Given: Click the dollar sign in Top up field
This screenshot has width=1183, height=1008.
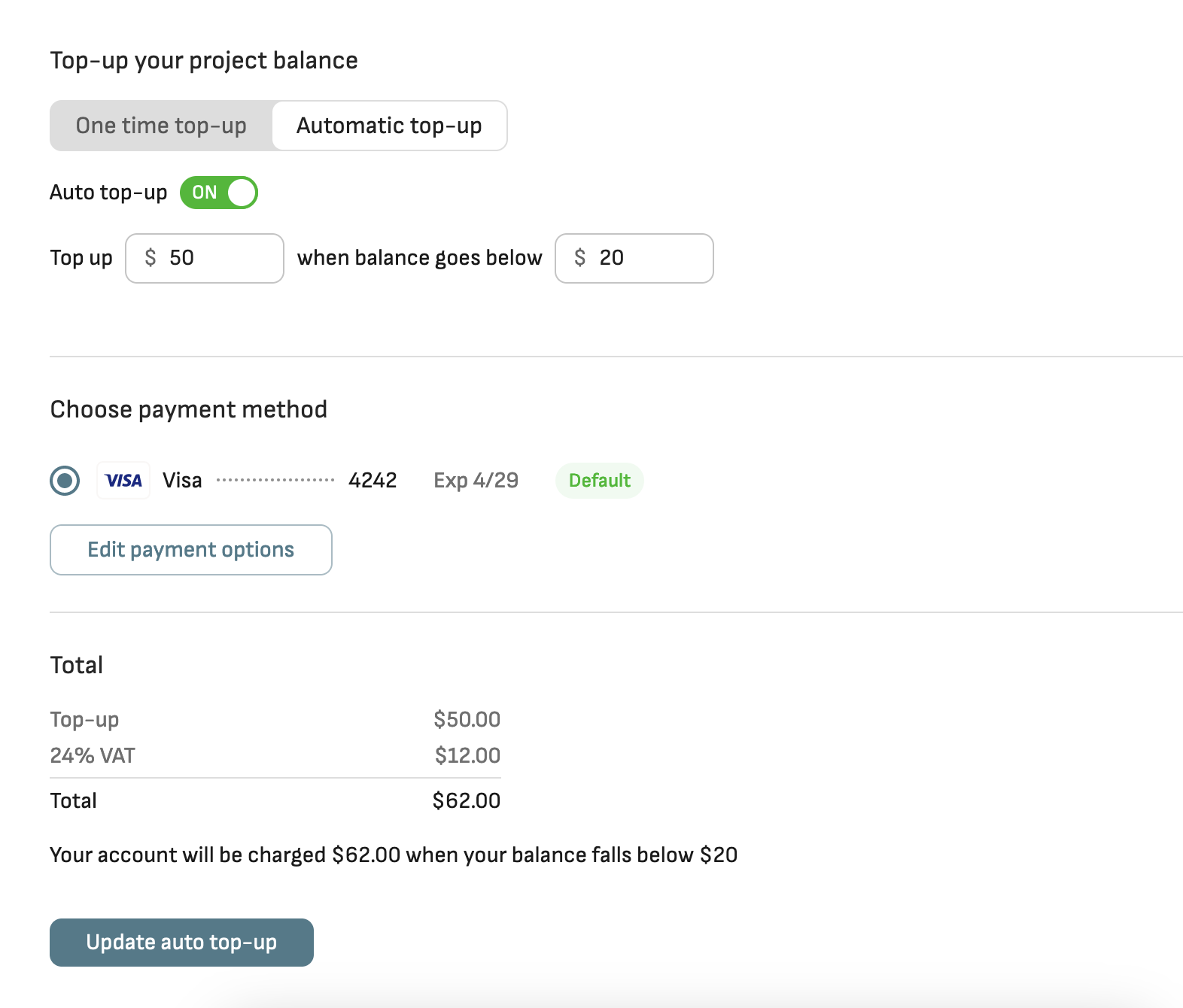Looking at the screenshot, I should click(x=151, y=258).
